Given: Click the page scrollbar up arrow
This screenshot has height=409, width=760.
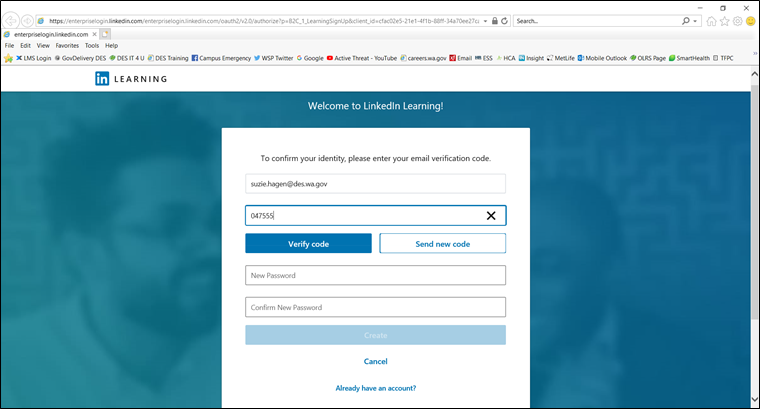Looking at the screenshot, I should coord(755,74).
